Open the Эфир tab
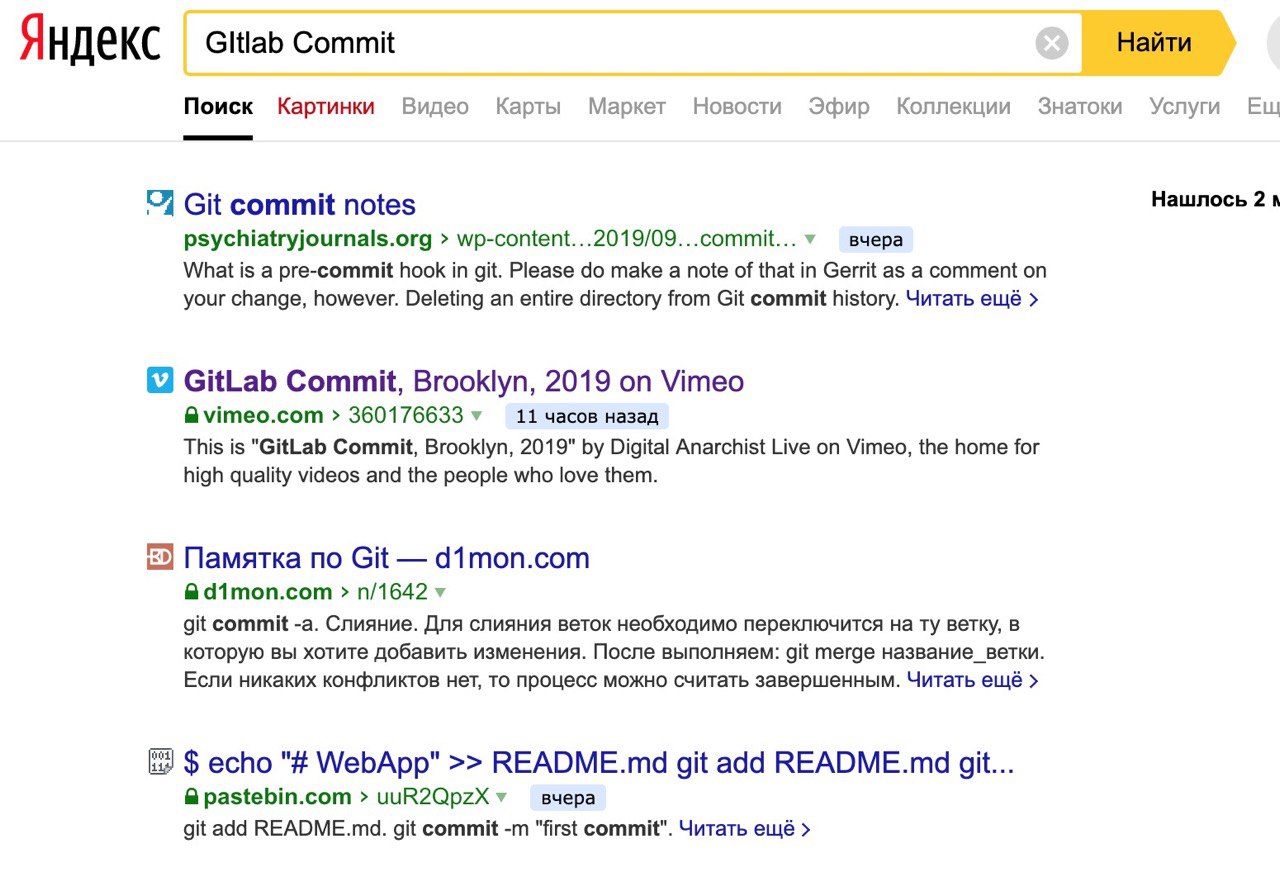The height and width of the screenshot is (877, 1280). click(839, 106)
